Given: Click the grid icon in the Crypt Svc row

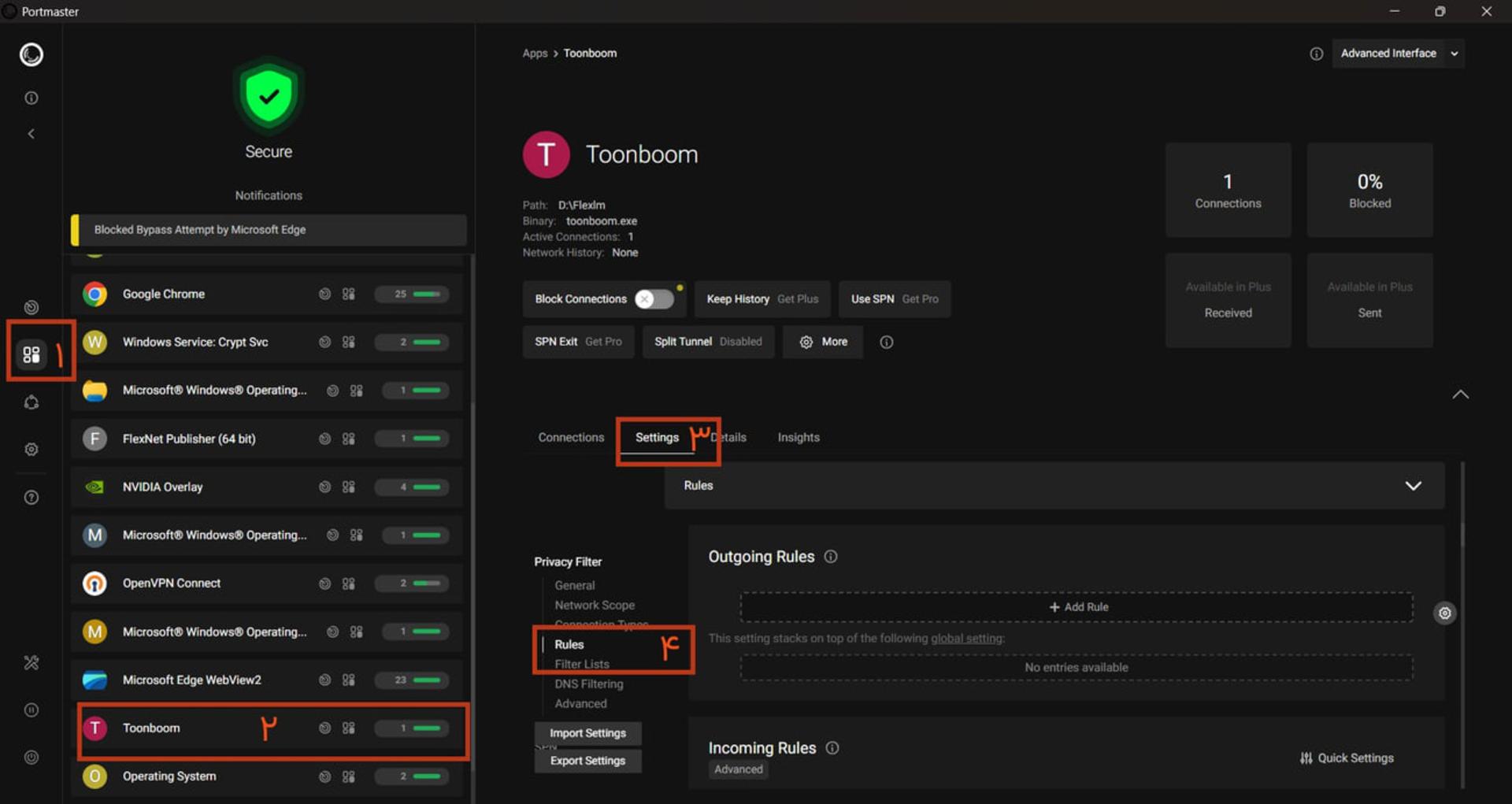Looking at the screenshot, I should pos(348,342).
